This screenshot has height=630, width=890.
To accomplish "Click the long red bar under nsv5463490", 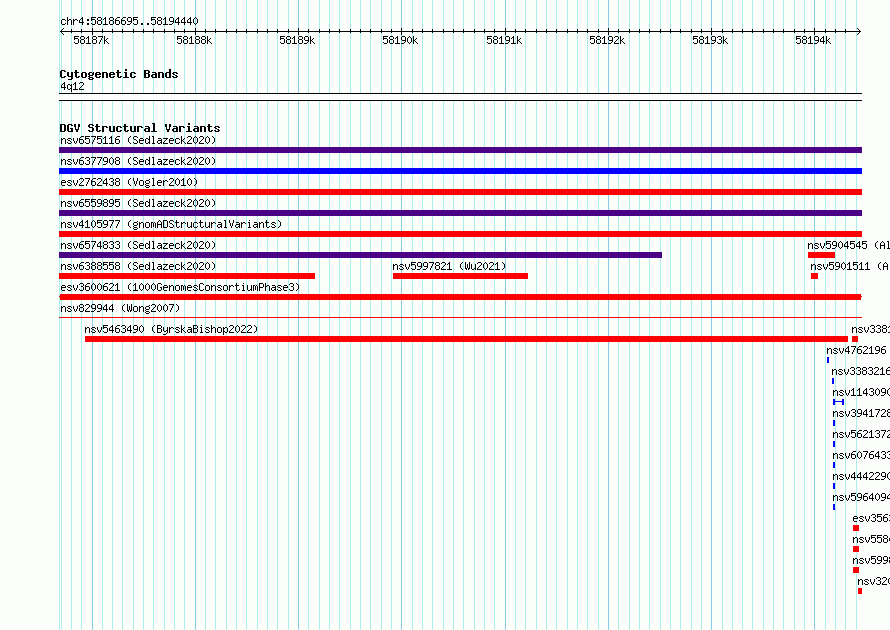I will (466, 339).
